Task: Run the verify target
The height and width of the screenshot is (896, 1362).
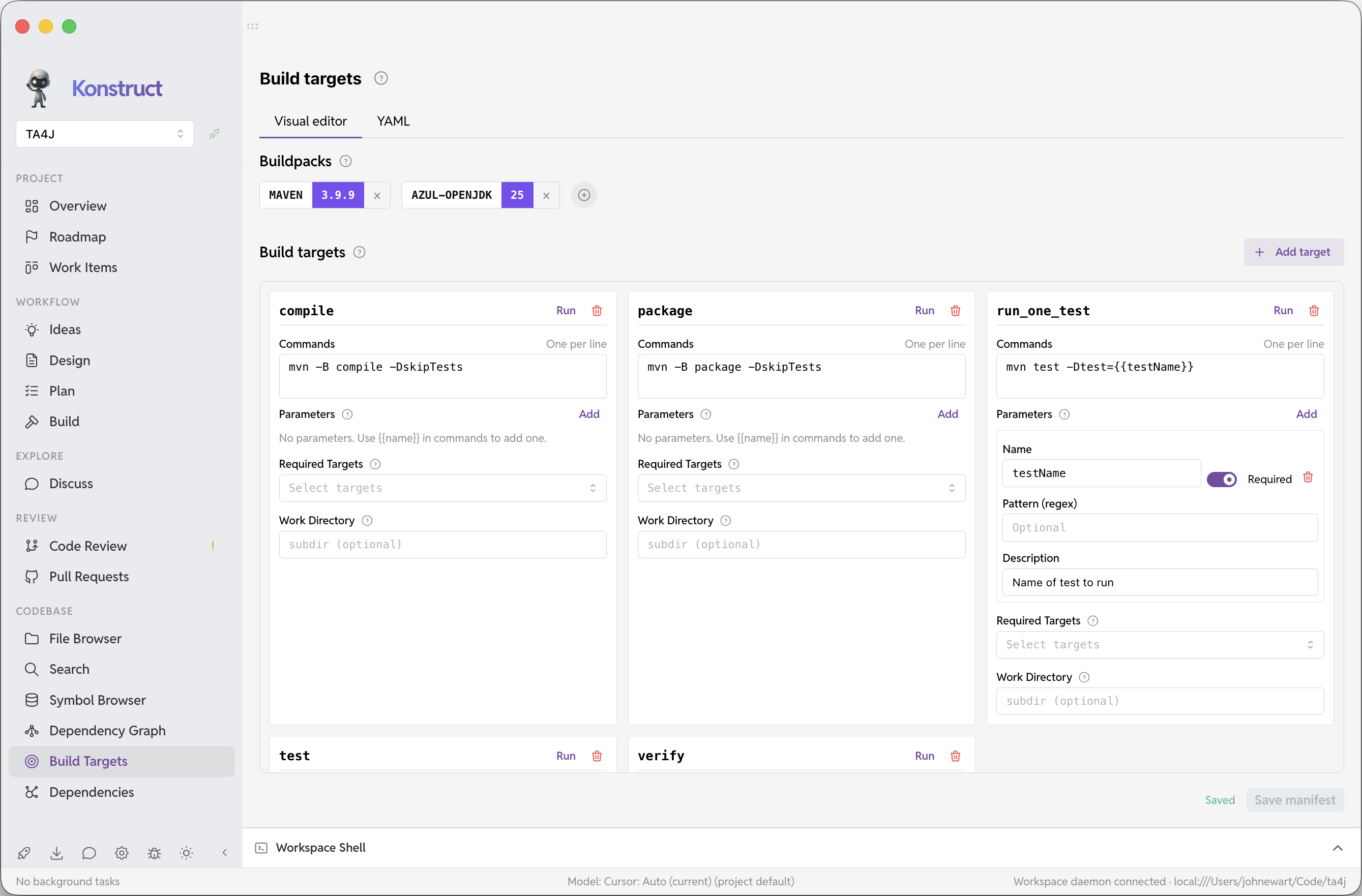Action: [924, 756]
